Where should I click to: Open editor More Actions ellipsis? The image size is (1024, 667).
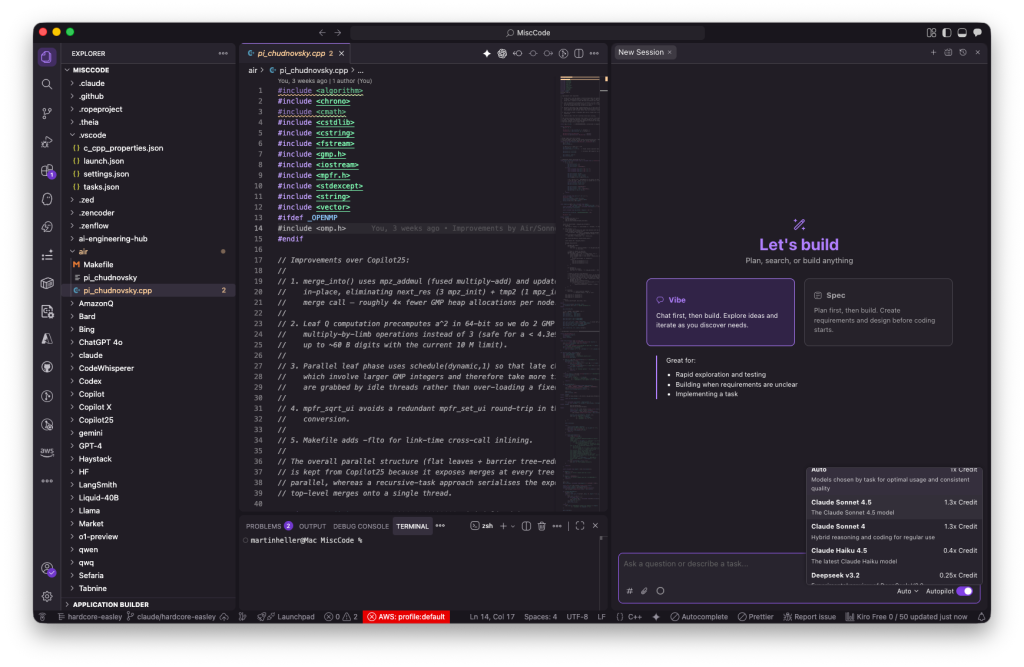[594, 54]
